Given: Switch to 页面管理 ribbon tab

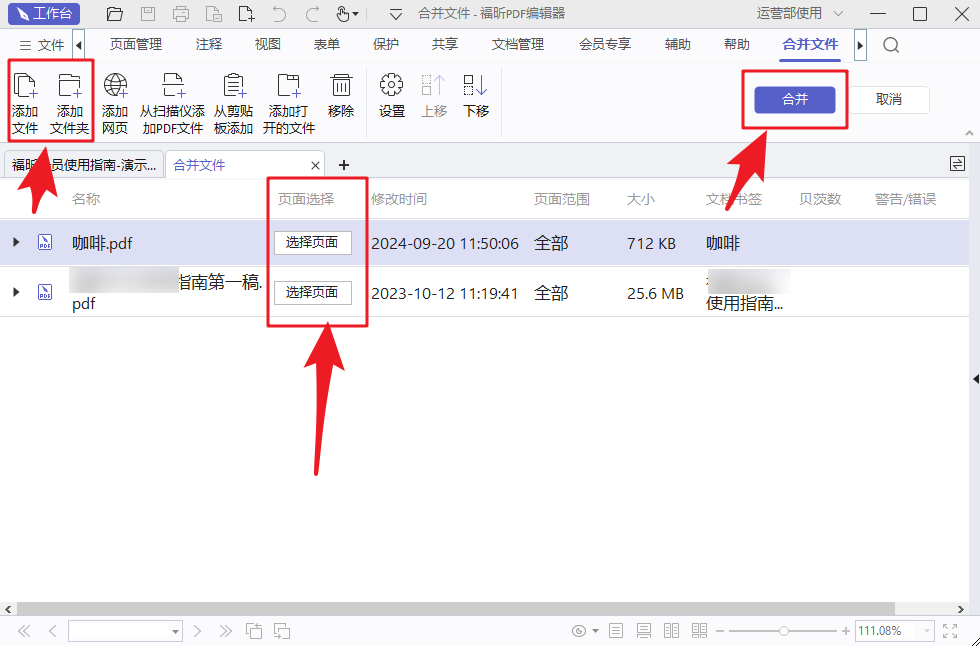Looking at the screenshot, I should [x=136, y=45].
